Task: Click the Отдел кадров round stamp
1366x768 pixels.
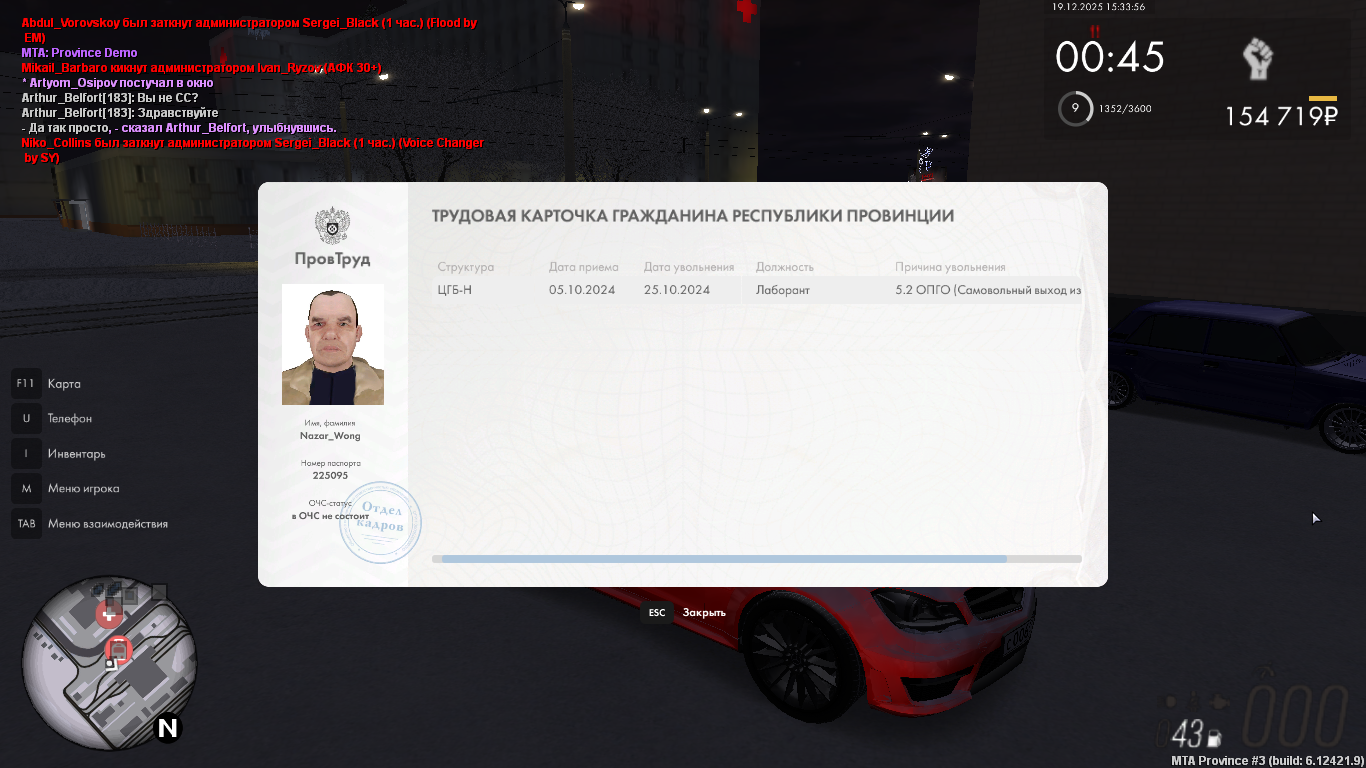Action: (380, 522)
